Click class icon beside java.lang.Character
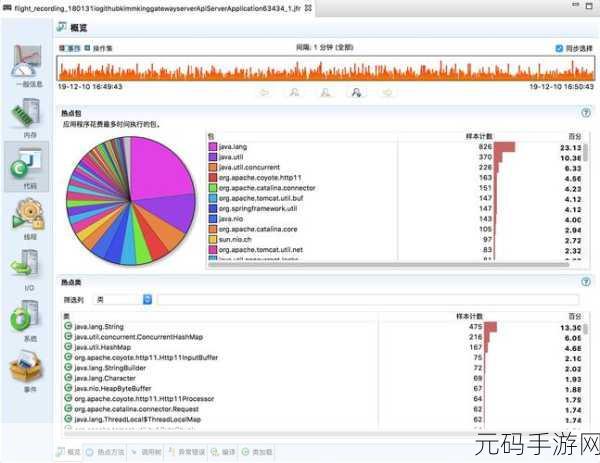 click(x=68, y=378)
